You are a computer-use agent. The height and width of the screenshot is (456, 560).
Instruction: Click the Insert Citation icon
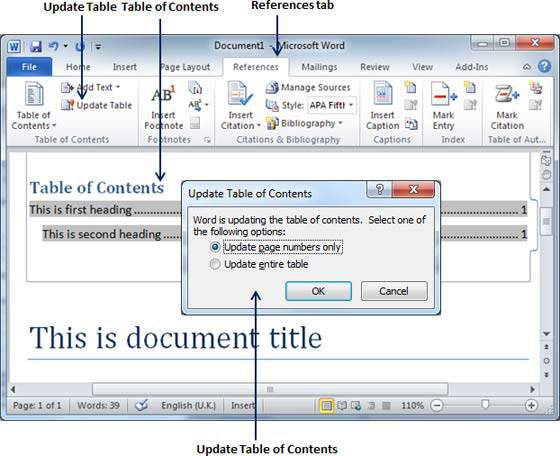[240, 94]
